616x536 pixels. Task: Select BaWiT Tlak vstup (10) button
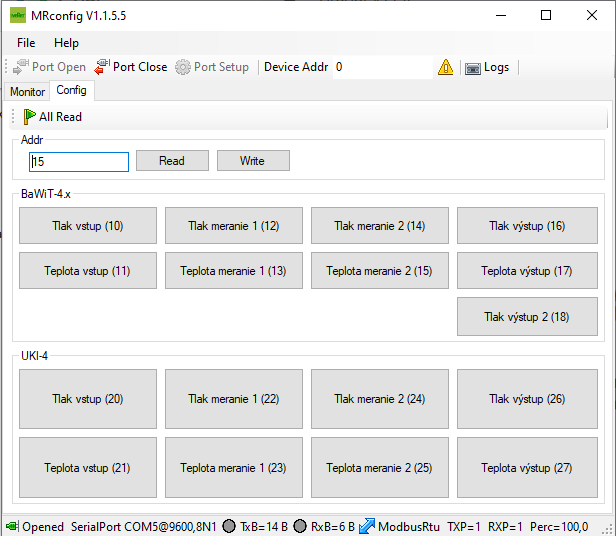[88, 226]
